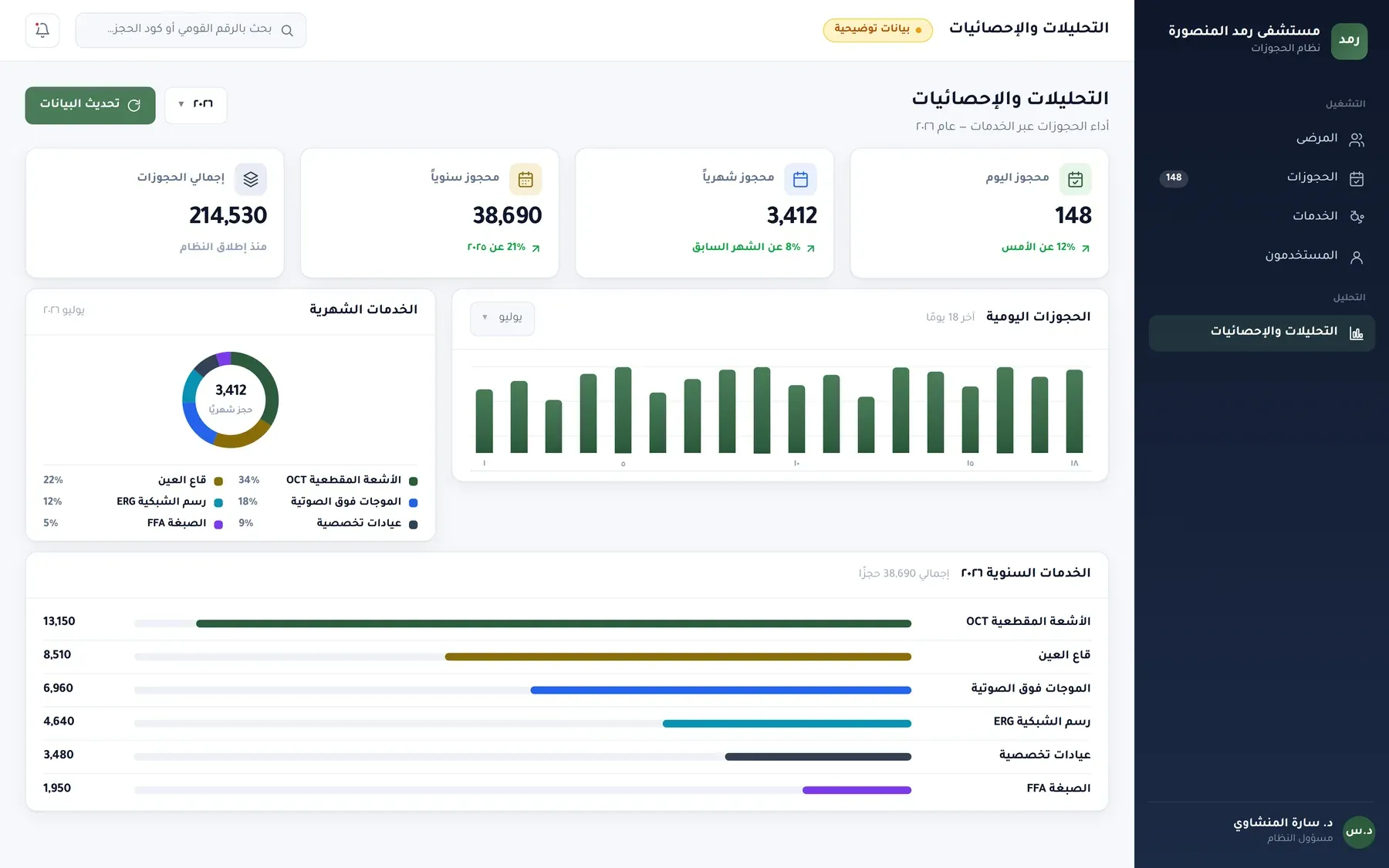1389x868 pixels.
Task: Click the today's bookings card icon
Action: [1075, 180]
